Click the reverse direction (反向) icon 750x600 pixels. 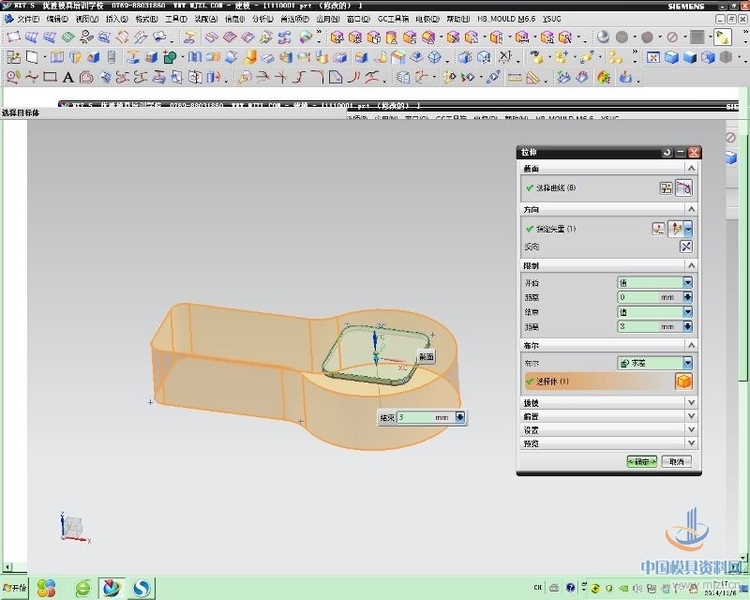tap(686, 246)
